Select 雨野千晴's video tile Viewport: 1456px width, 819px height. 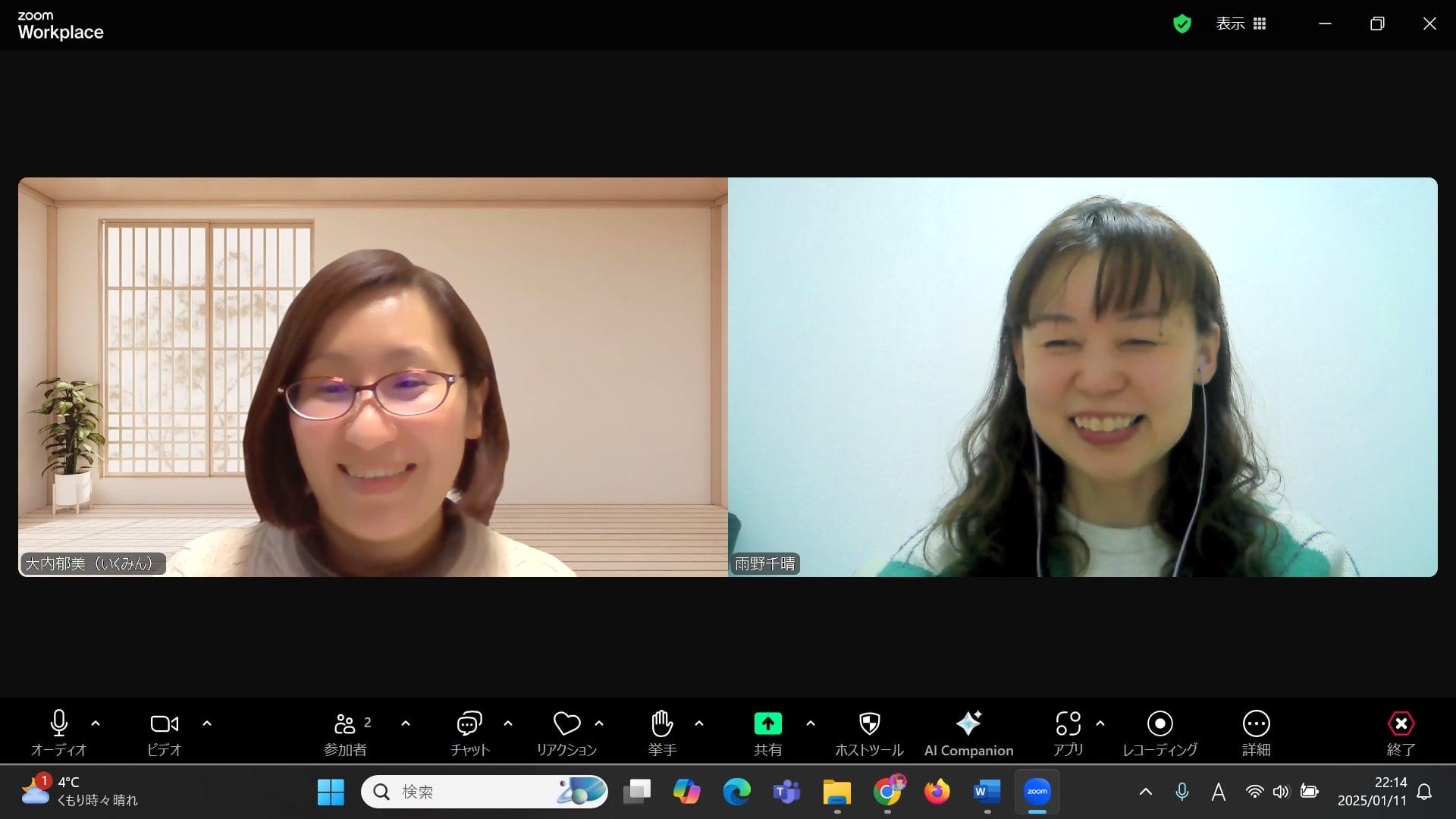point(1082,377)
